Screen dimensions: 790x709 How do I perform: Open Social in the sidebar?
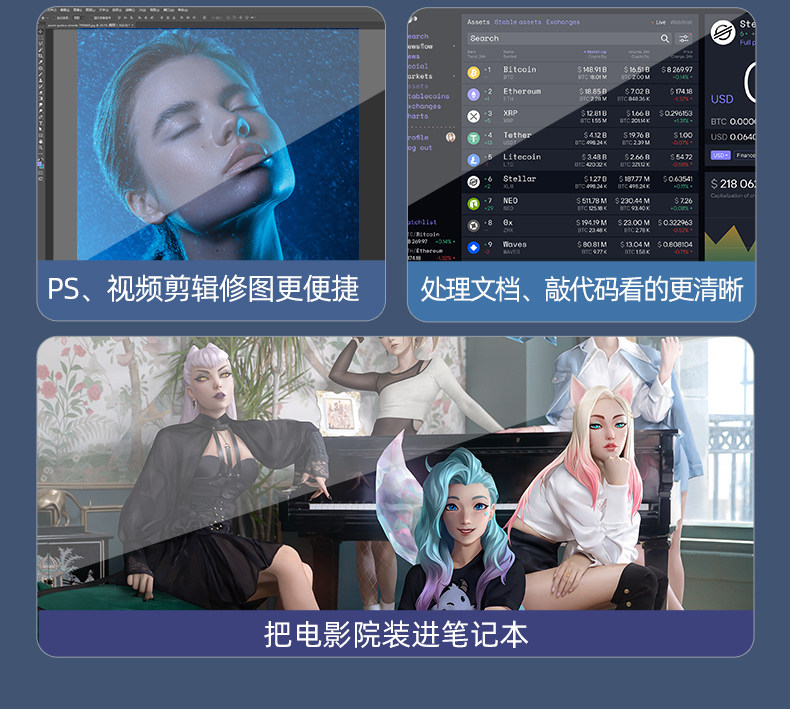tap(418, 67)
